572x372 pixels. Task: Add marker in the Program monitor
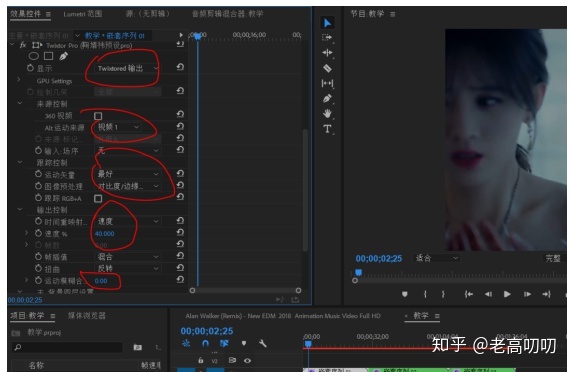click(405, 294)
